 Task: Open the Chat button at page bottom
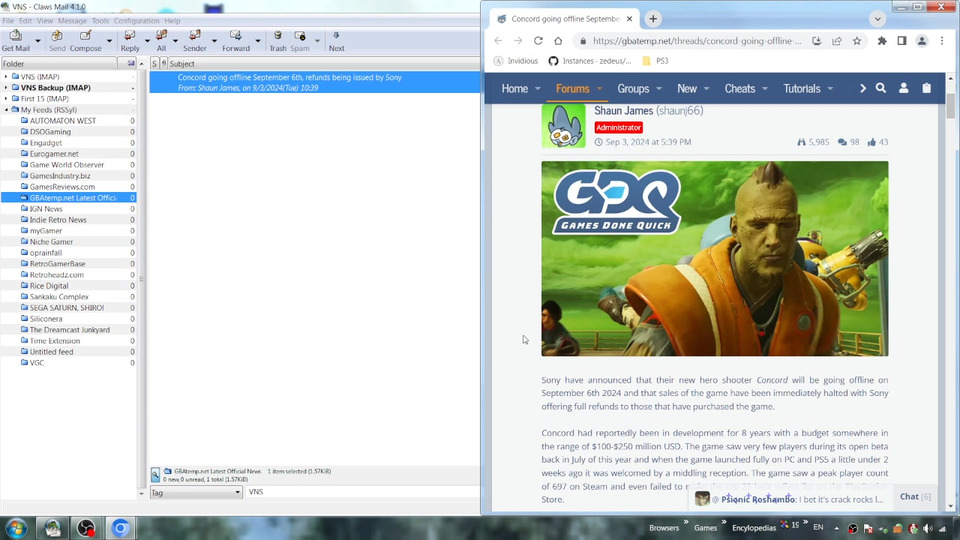(915, 497)
